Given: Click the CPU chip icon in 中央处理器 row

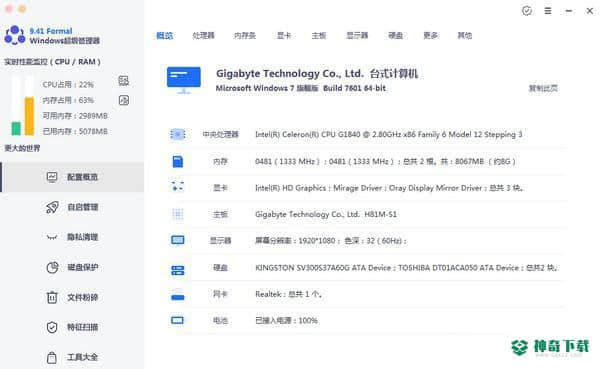Looking at the screenshot, I should point(178,134).
